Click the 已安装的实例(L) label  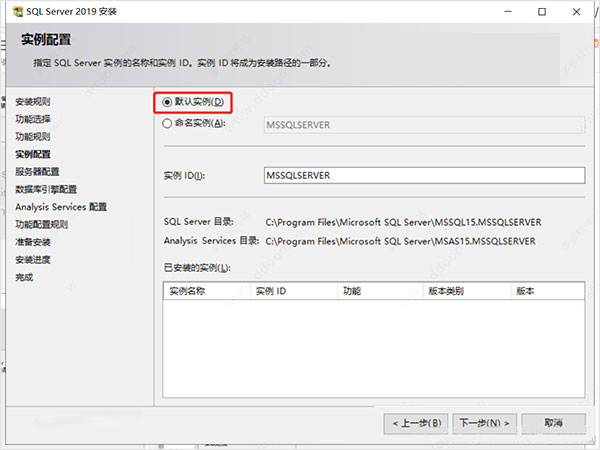[x=197, y=268]
